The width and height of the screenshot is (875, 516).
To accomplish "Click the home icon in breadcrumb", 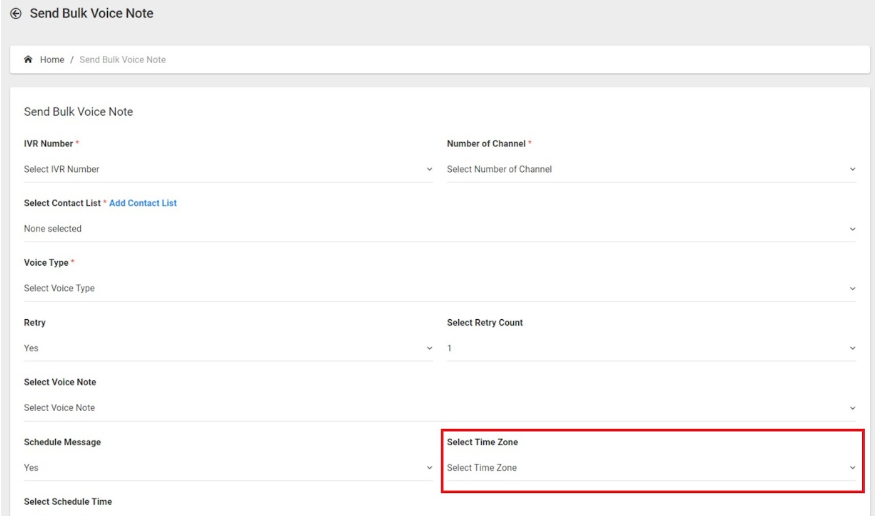I will pos(28,59).
